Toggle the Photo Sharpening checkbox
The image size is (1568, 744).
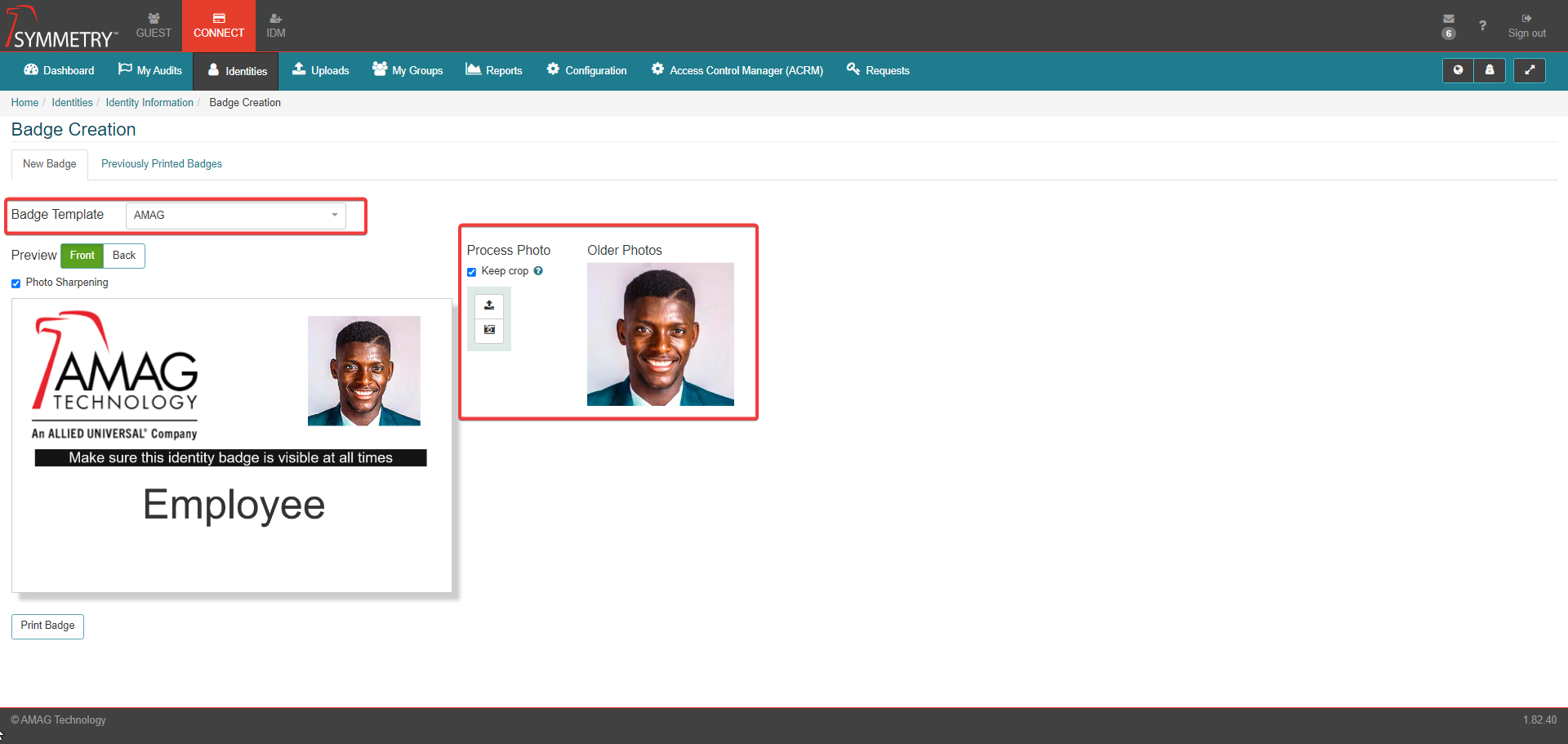pyautogui.click(x=16, y=283)
